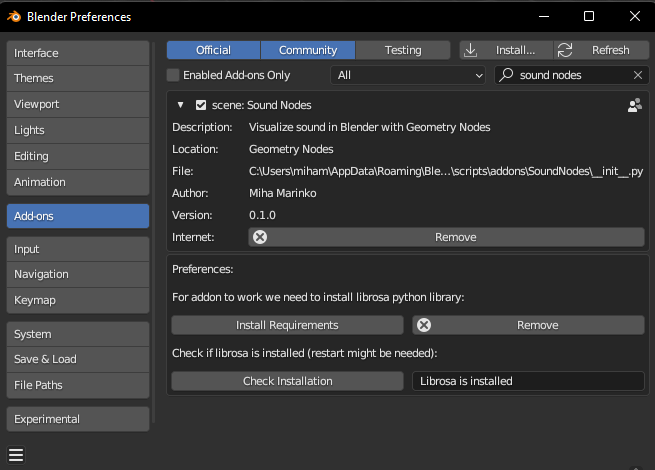
Task: Go to the Lights section
Action: (x=78, y=130)
